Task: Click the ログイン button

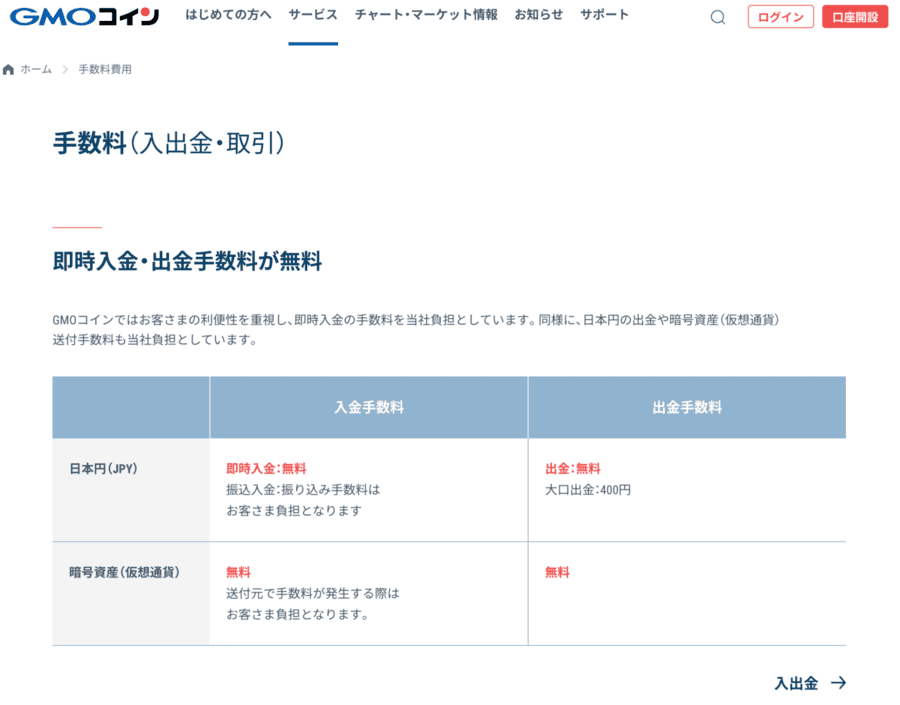Action: click(x=781, y=17)
